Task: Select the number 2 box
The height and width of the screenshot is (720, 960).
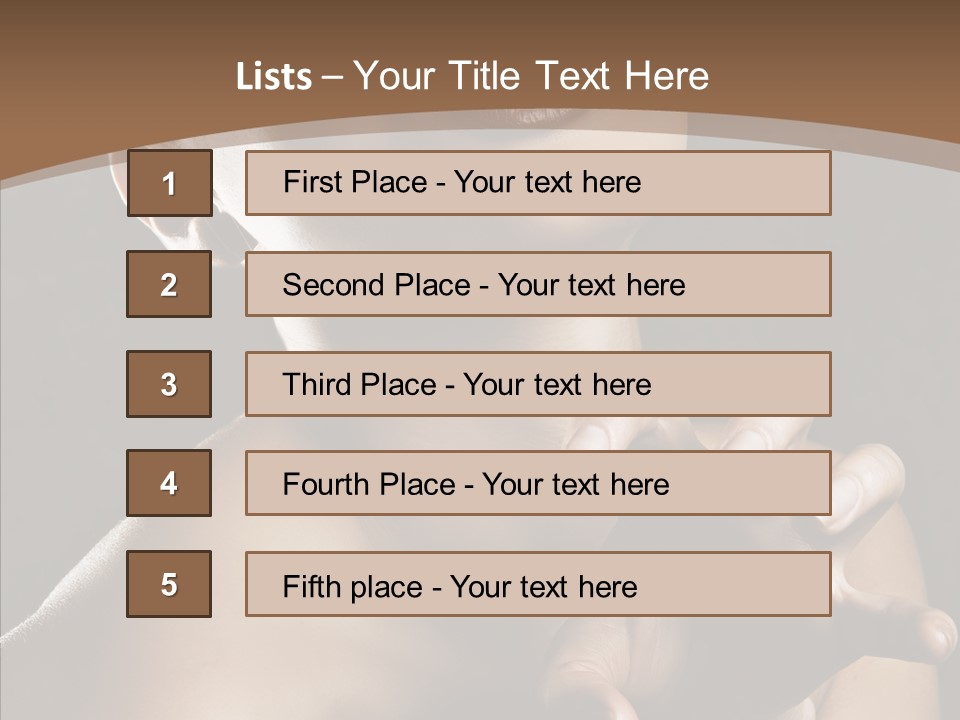Action: click(x=169, y=284)
